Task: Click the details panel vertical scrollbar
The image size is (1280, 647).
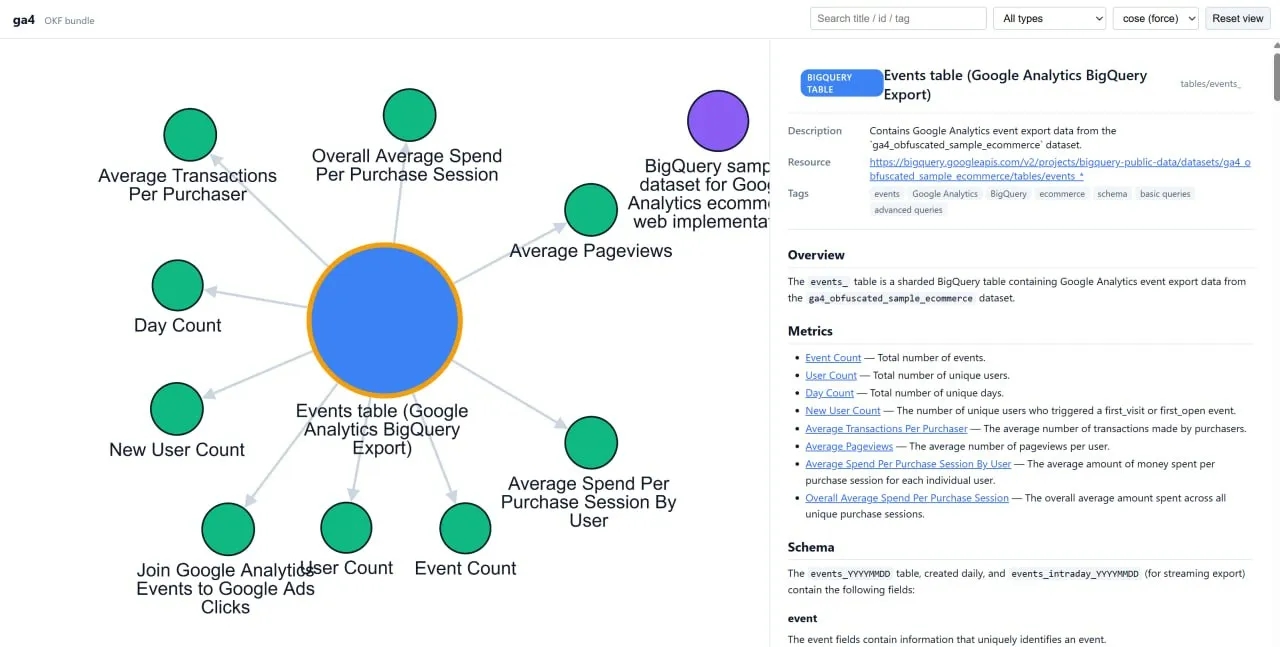Action: (1276, 77)
